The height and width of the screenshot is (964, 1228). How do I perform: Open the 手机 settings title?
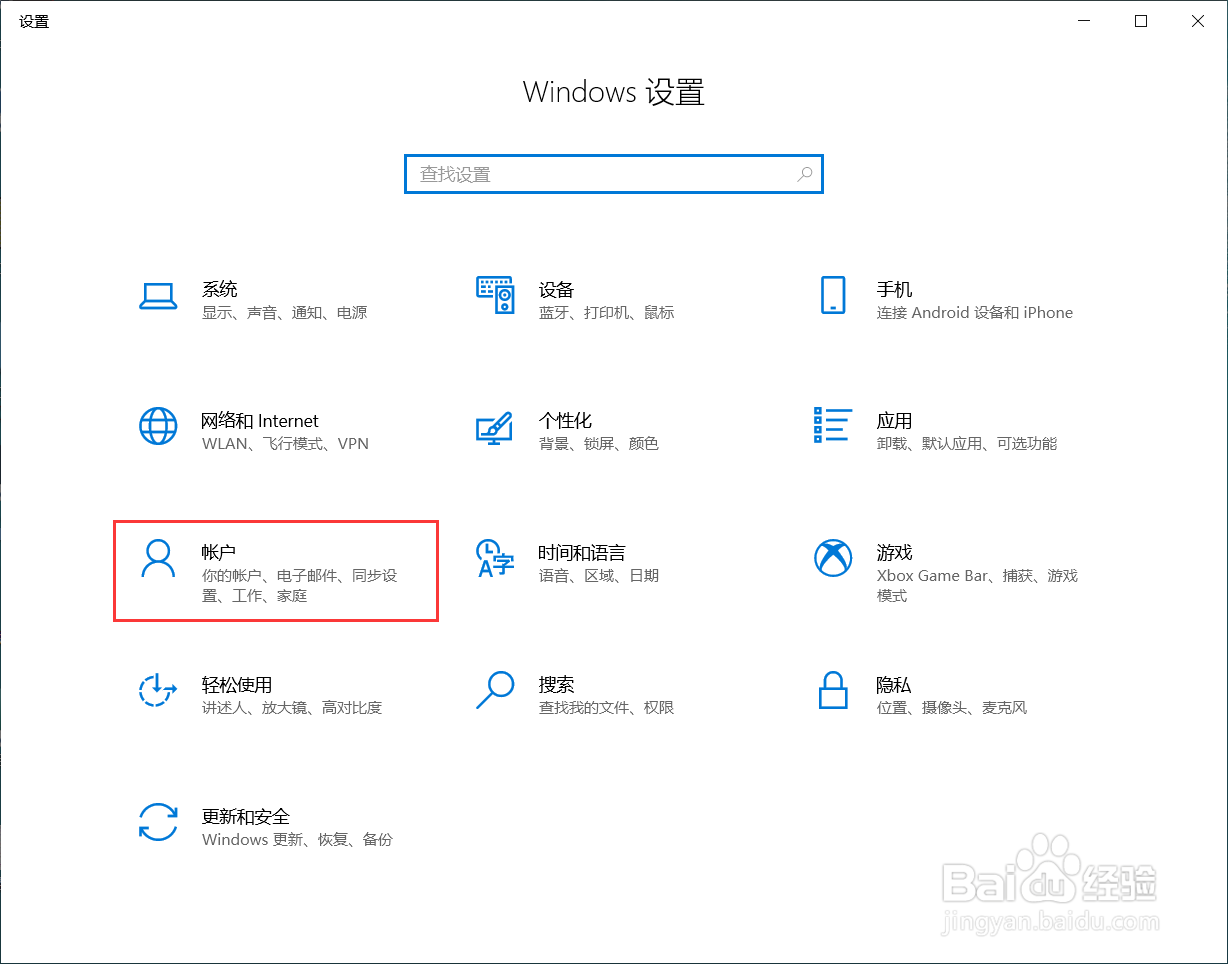(895, 289)
